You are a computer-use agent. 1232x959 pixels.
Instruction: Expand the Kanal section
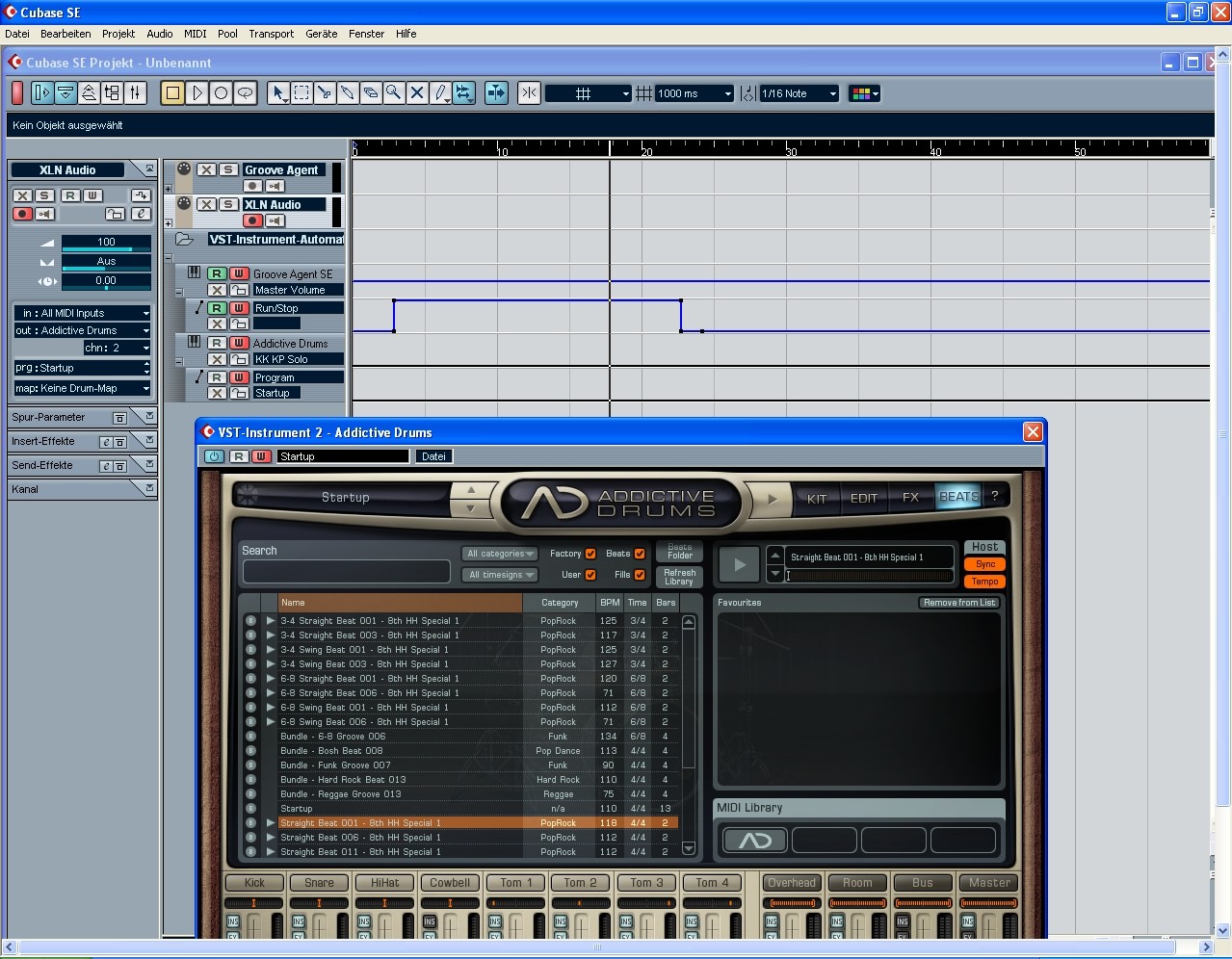[148, 489]
